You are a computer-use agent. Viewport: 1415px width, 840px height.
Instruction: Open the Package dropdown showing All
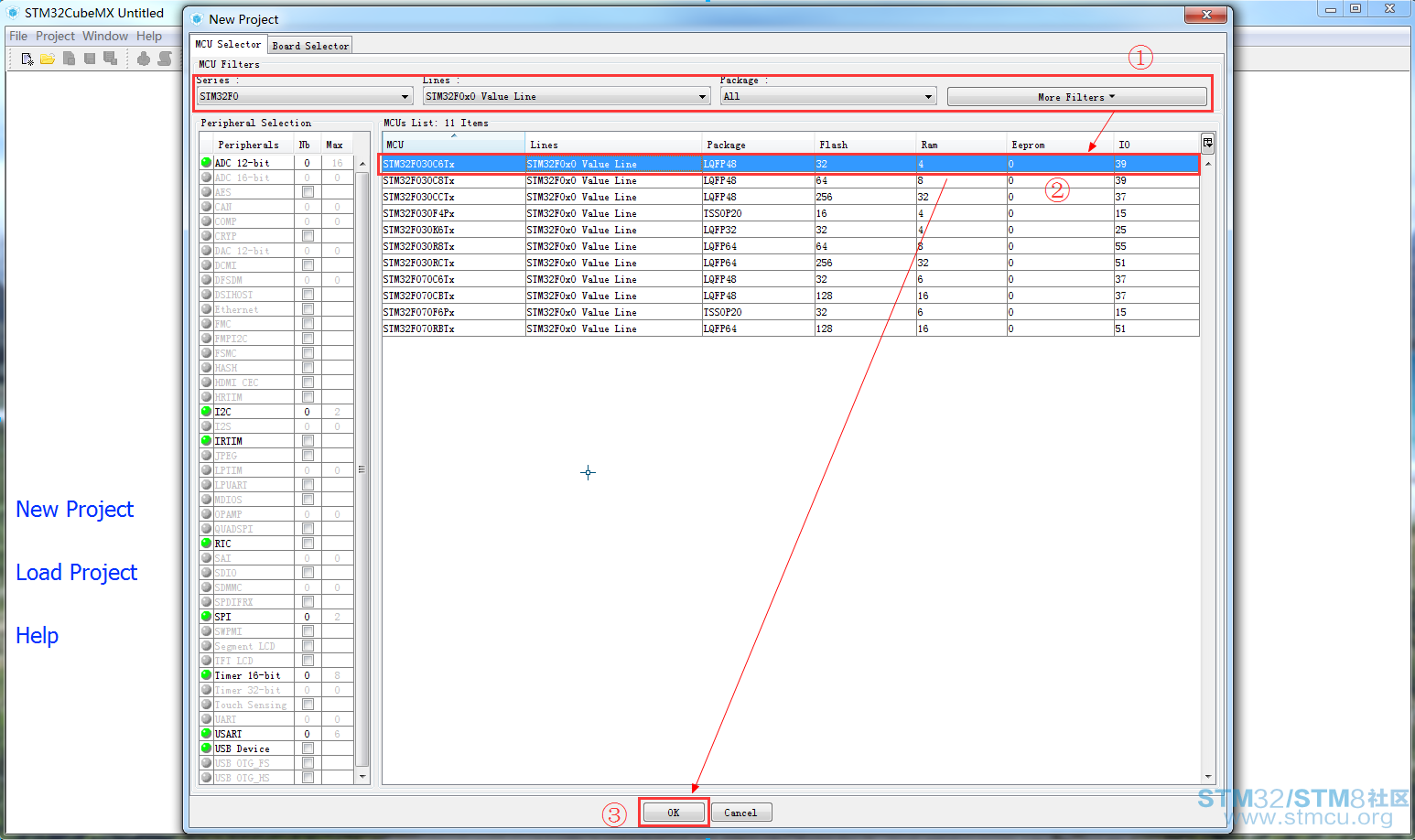[828, 96]
